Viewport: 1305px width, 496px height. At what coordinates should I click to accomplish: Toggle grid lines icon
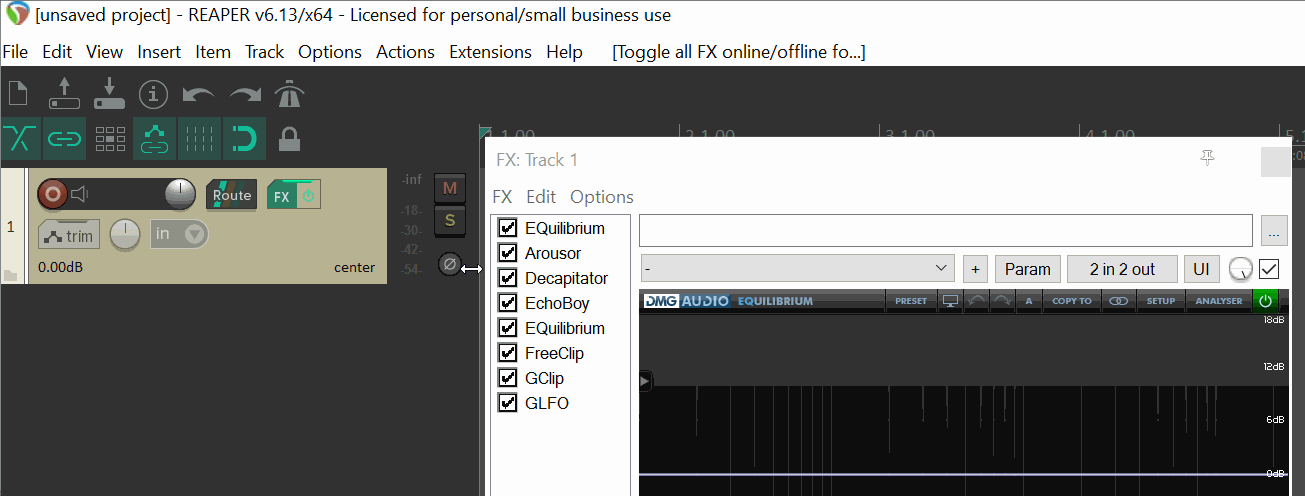coord(199,139)
